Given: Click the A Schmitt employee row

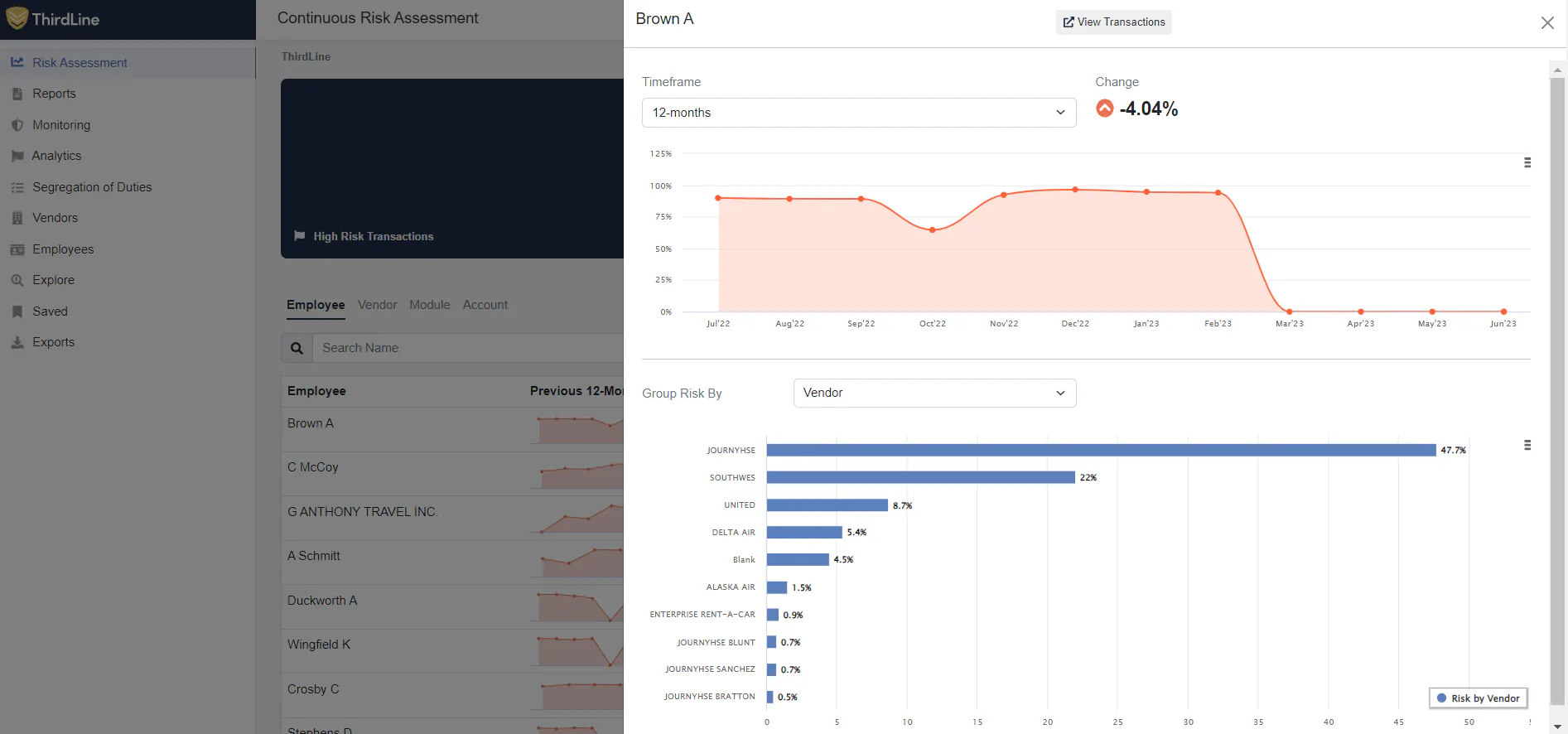Looking at the screenshot, I should tap(452, 563).
